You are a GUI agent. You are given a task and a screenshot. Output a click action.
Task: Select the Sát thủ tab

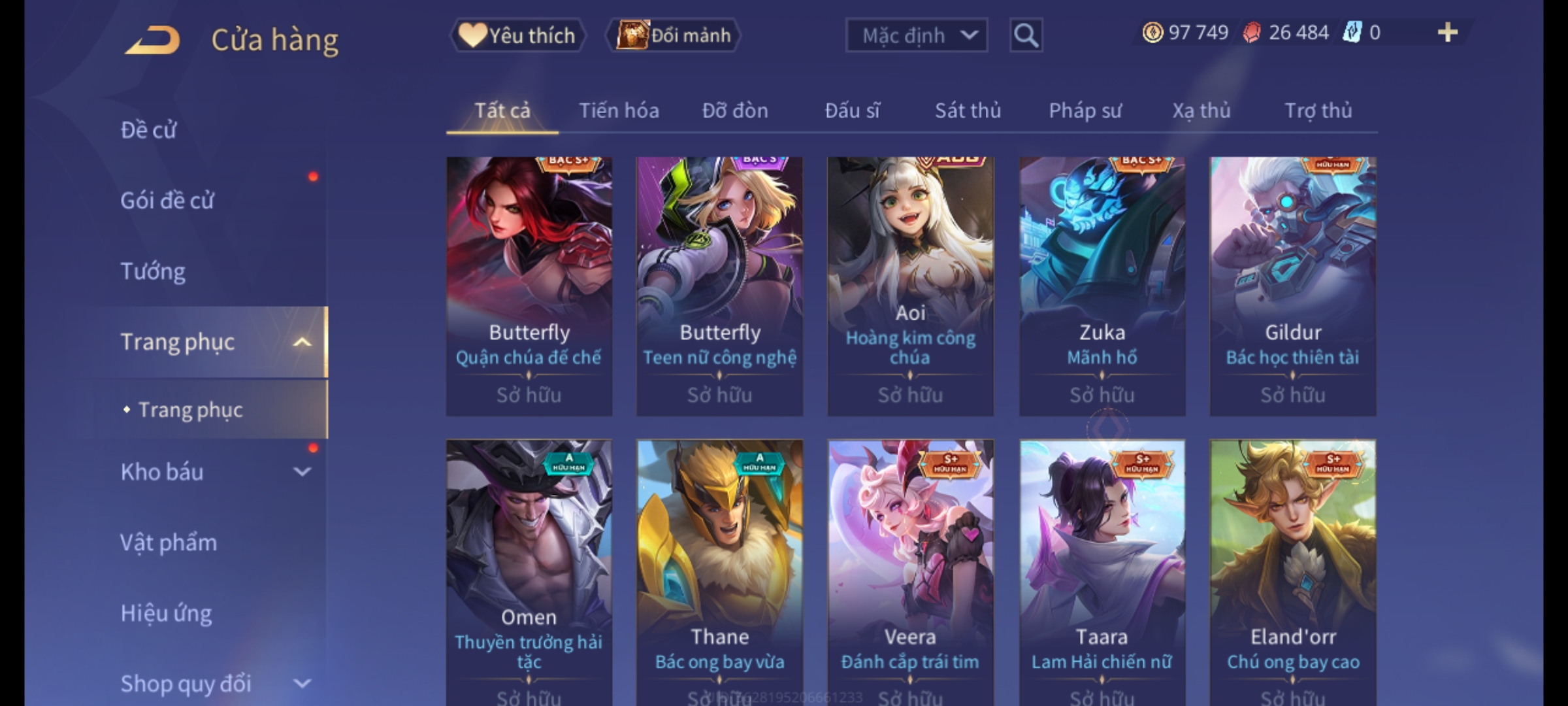click(968, 110)
